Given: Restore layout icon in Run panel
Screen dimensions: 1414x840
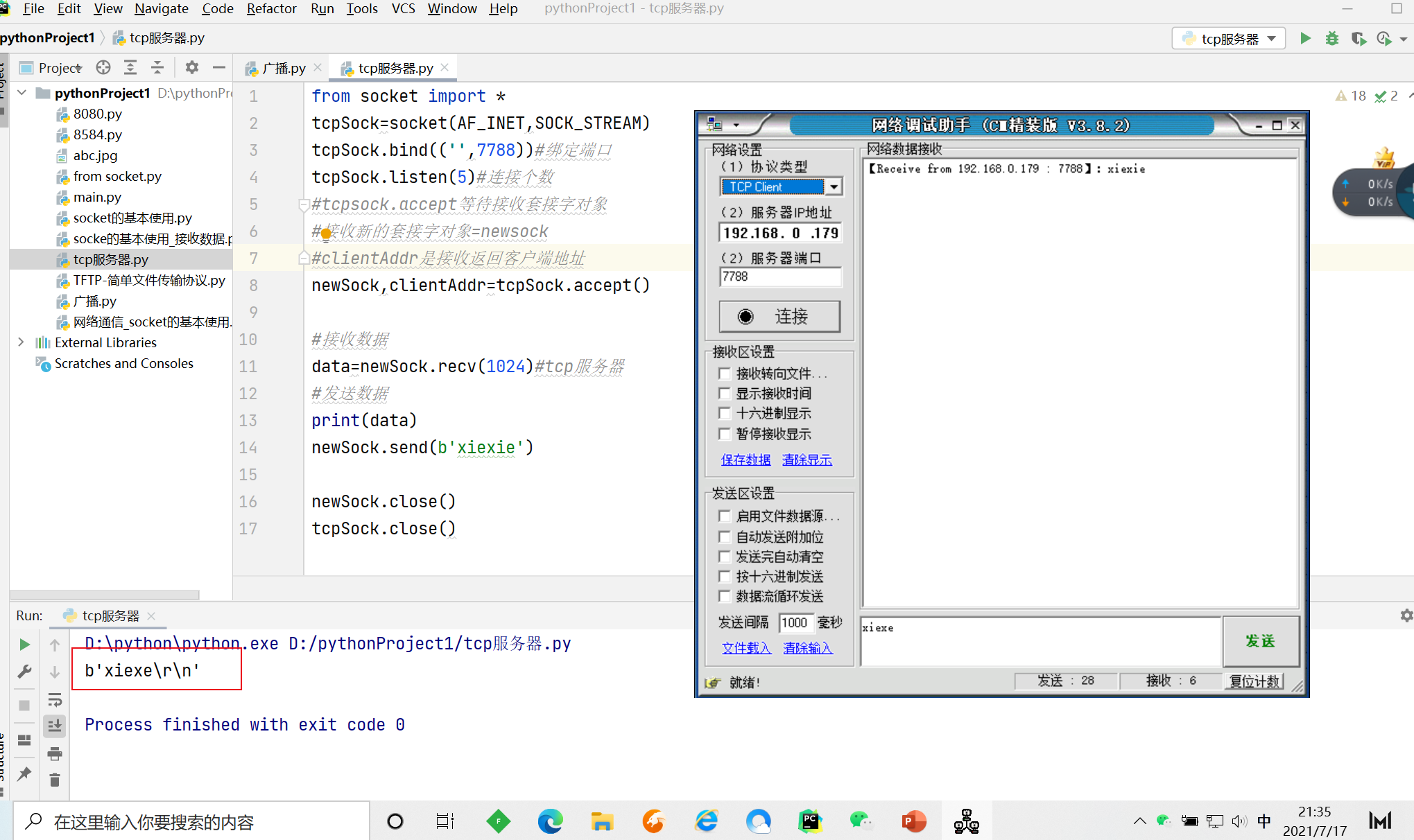Looking at the screenshot, I should (24, 740).
